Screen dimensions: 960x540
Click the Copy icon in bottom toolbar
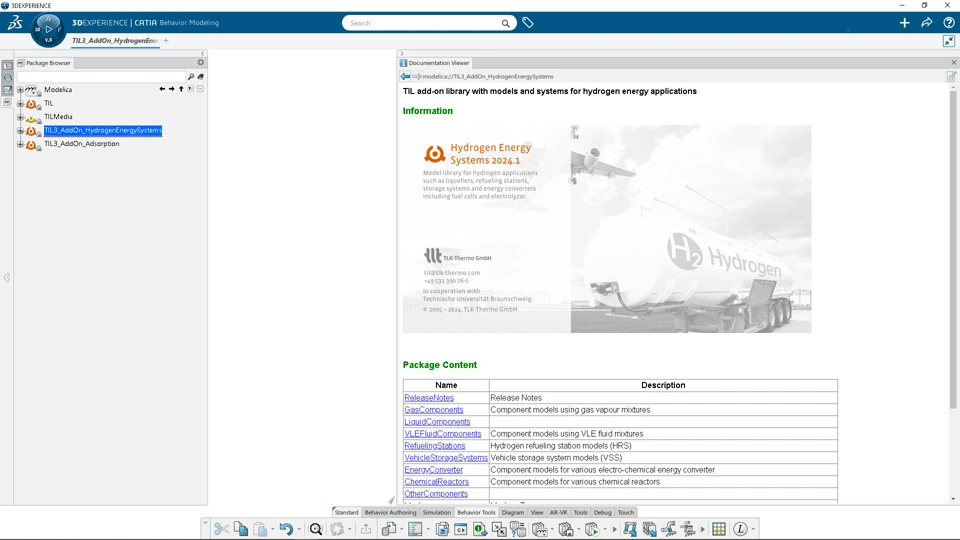[241, 528]
